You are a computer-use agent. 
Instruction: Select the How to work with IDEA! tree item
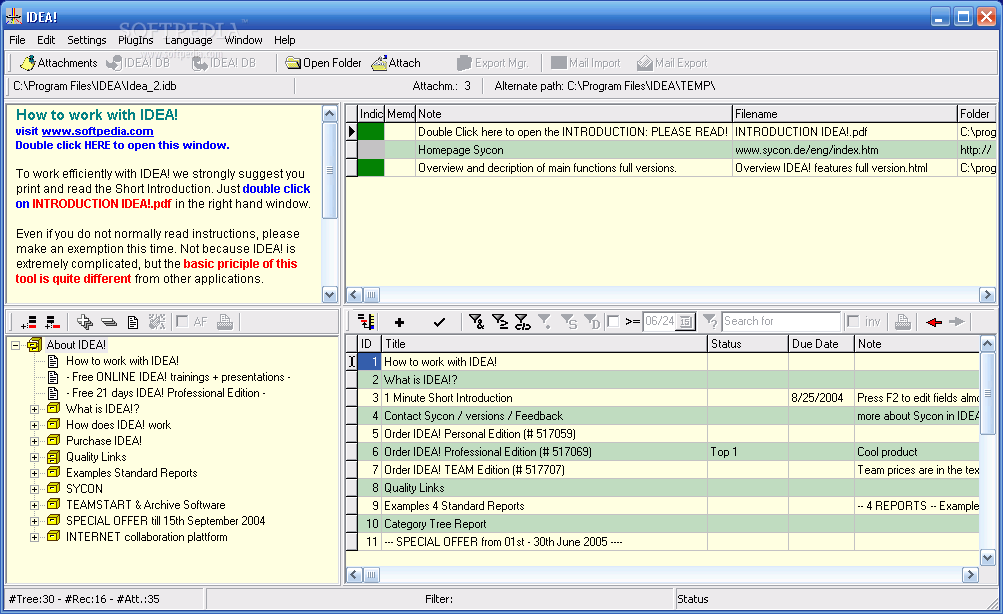coord(122,361)
